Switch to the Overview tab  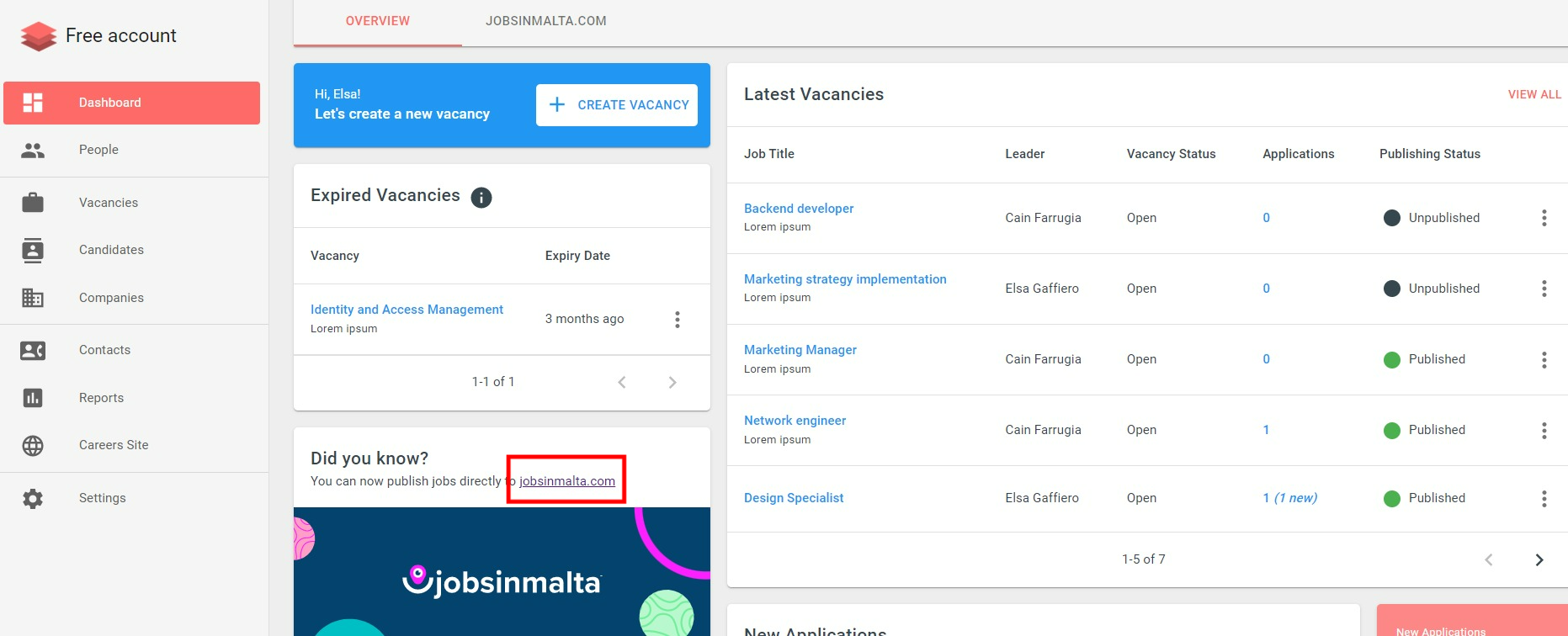[378, 21]
